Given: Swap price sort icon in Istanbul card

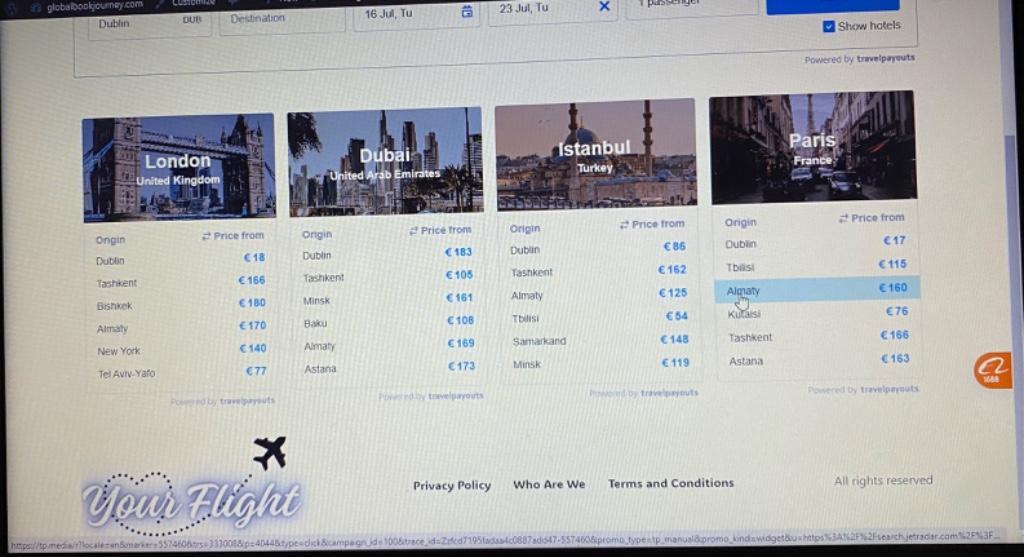Looking at the screenshot, I should (x=624, y=225).
